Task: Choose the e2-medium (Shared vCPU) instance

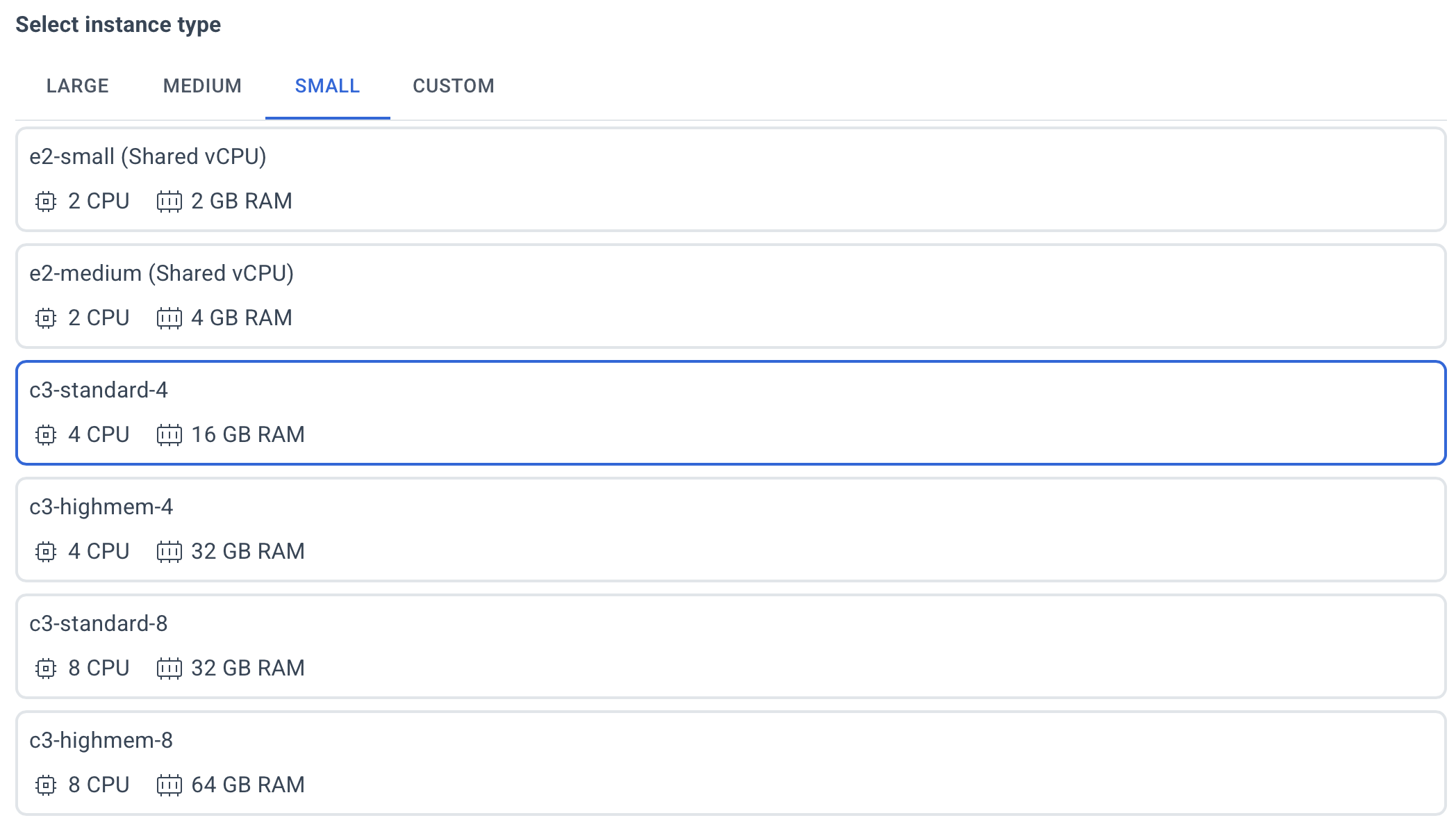Action: tap(730, 296)
